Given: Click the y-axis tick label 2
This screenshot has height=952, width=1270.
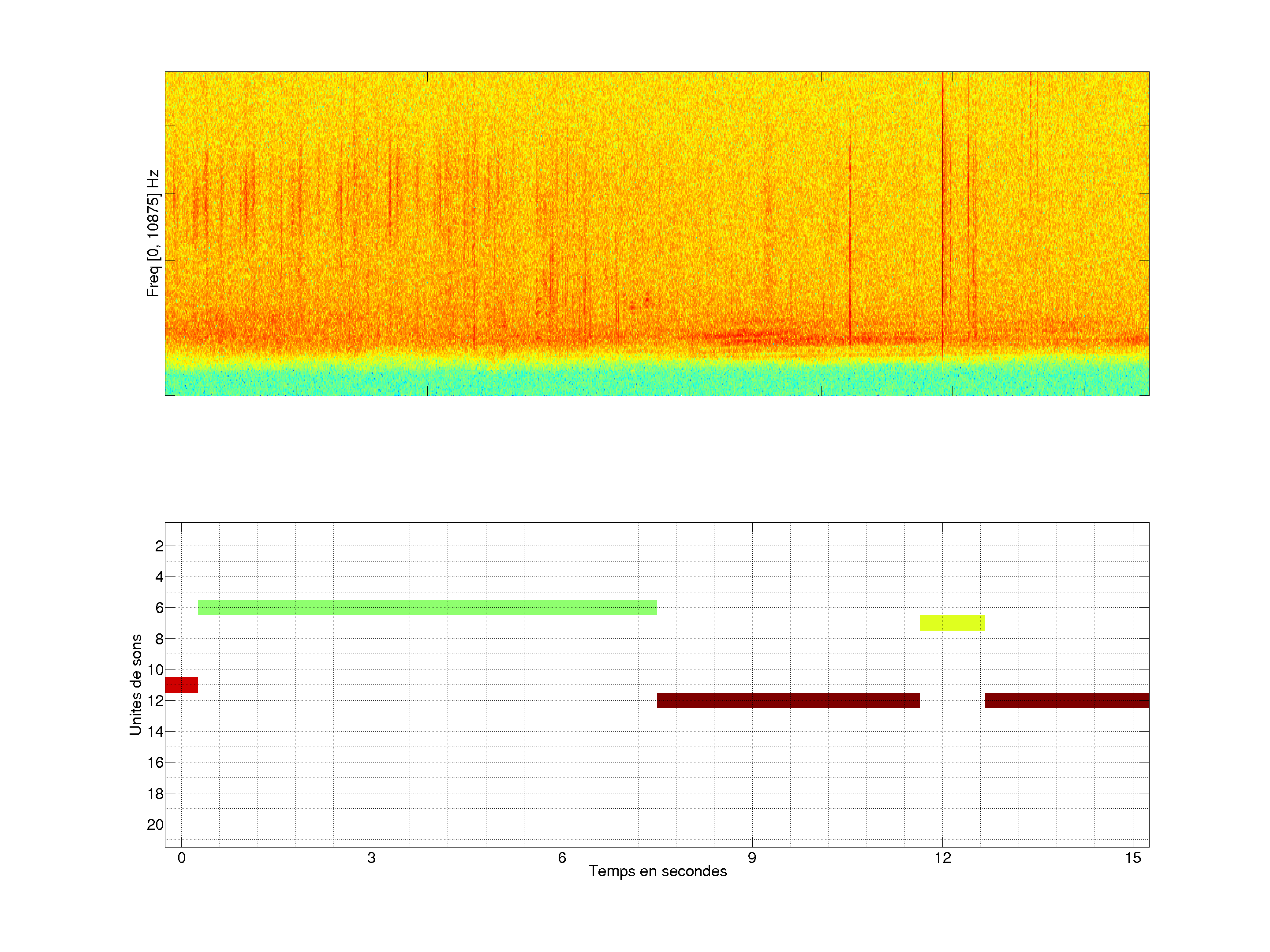Looking at the screenshot, I should (x=159, y=546).
